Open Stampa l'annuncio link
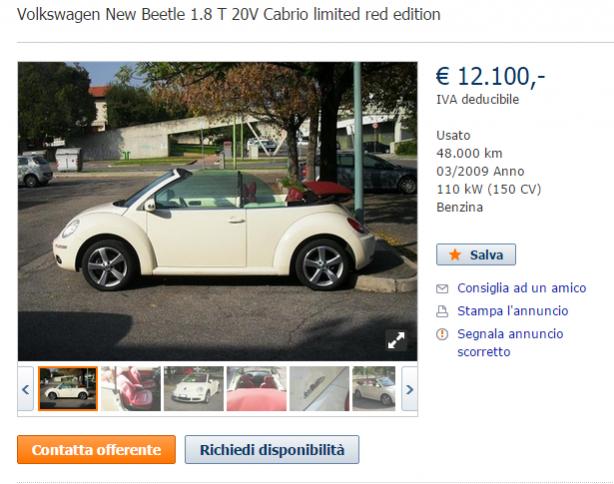 [x=513, y=311]
